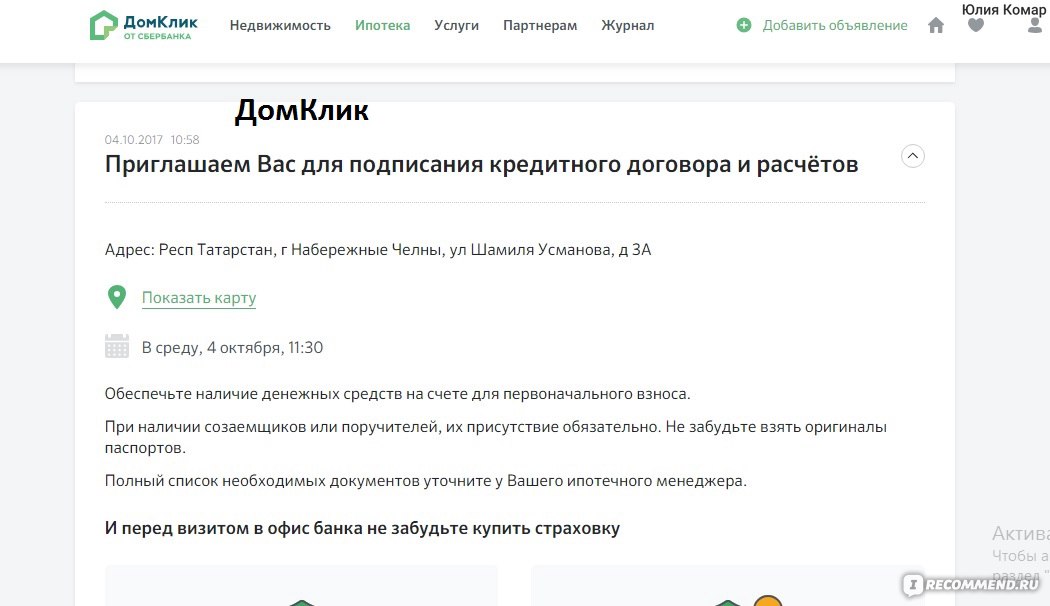Click the timestamp 04.10.2017 10:58

tap(152, 140)
